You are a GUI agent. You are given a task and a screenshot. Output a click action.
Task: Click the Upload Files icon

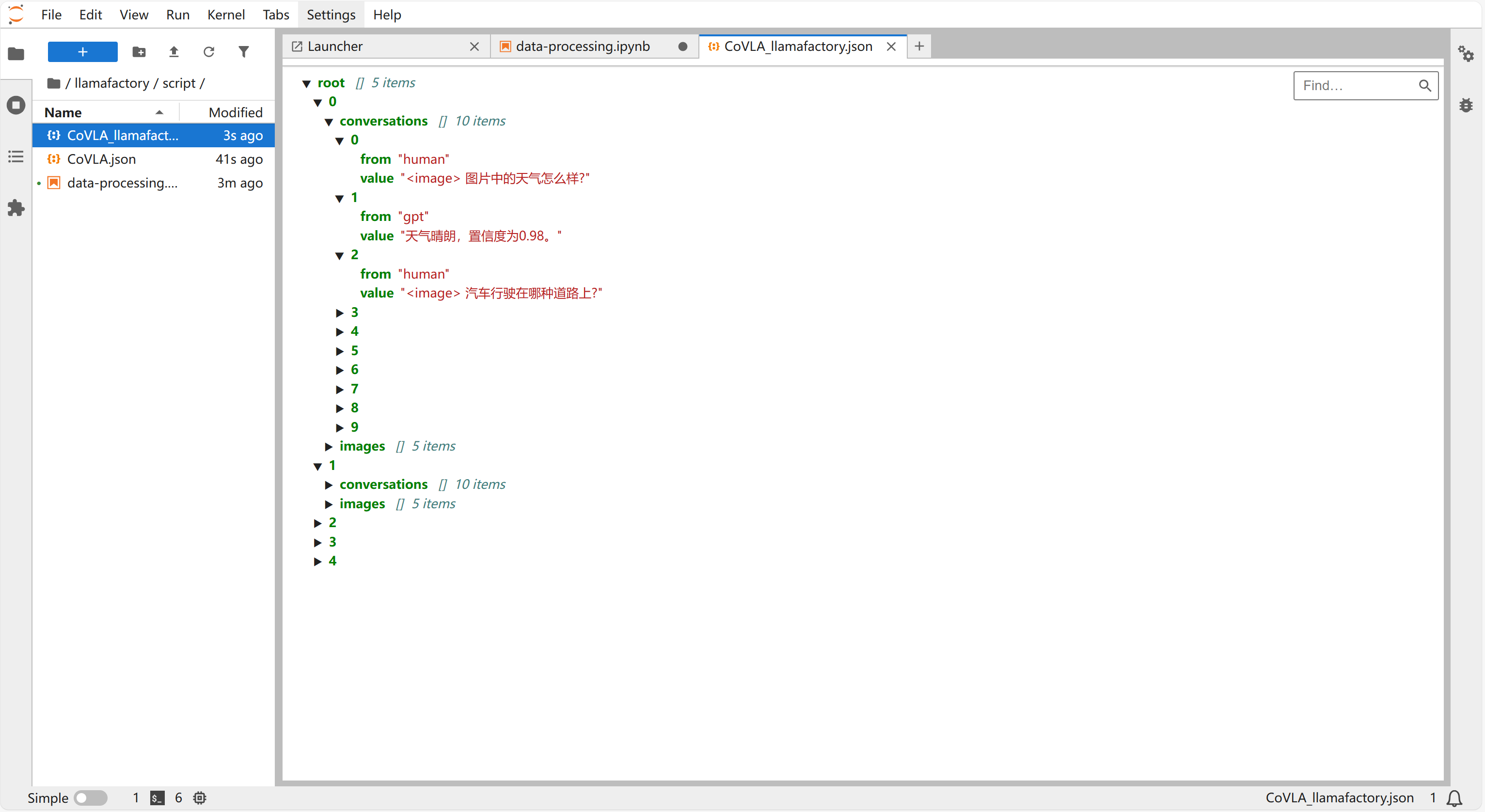click(x=174, y=52)
